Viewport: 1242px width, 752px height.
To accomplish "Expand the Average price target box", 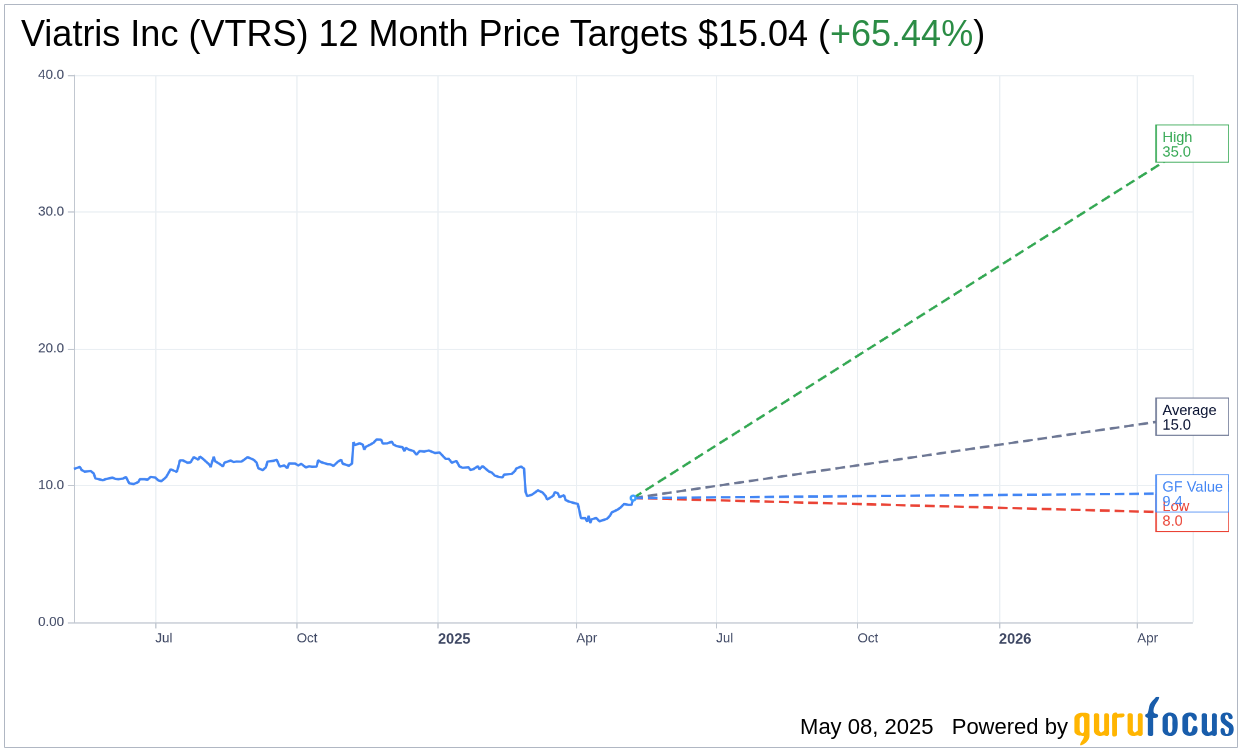I will (1192, 416).
